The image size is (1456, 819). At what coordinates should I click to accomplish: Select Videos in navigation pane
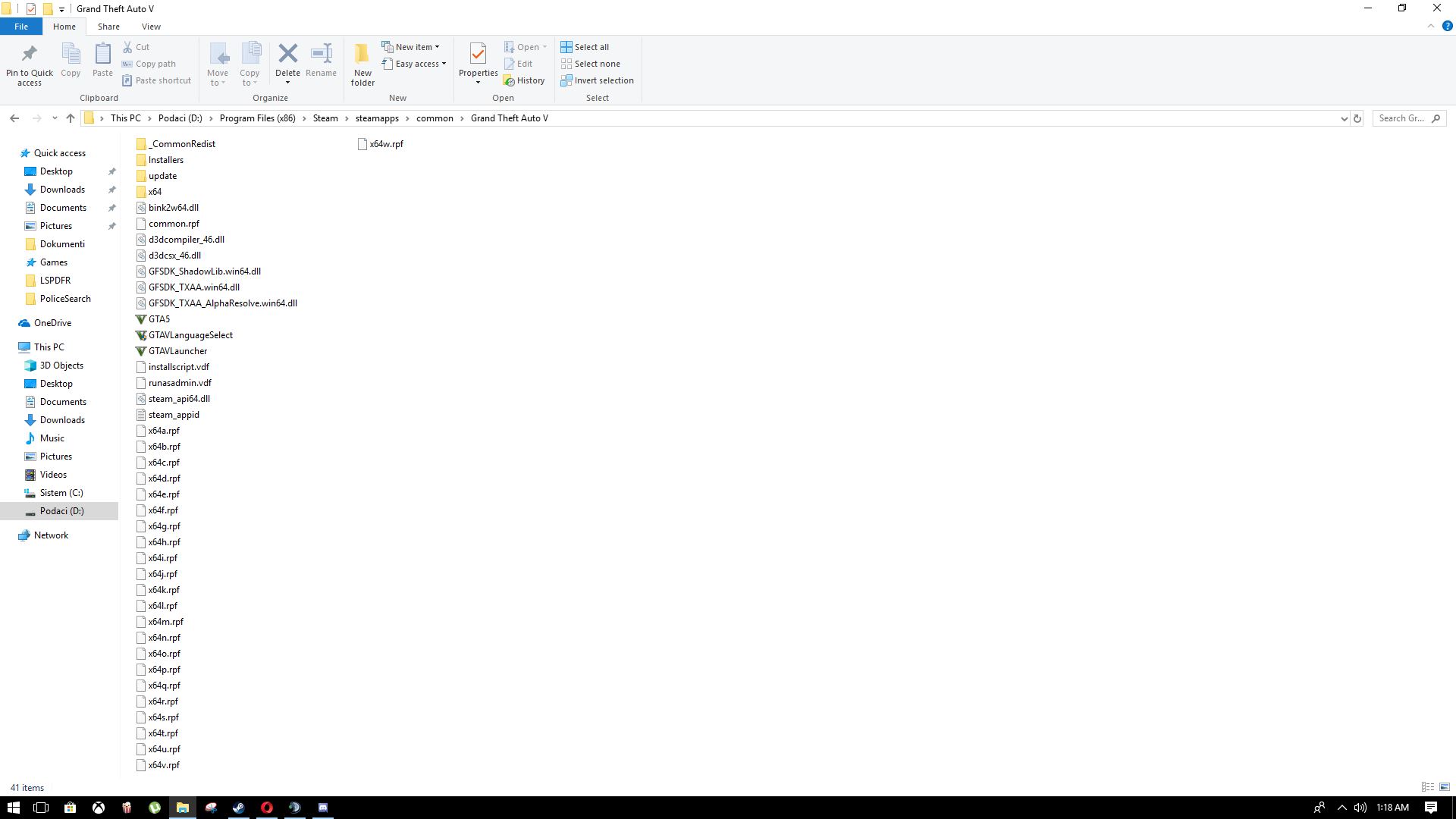53,475
